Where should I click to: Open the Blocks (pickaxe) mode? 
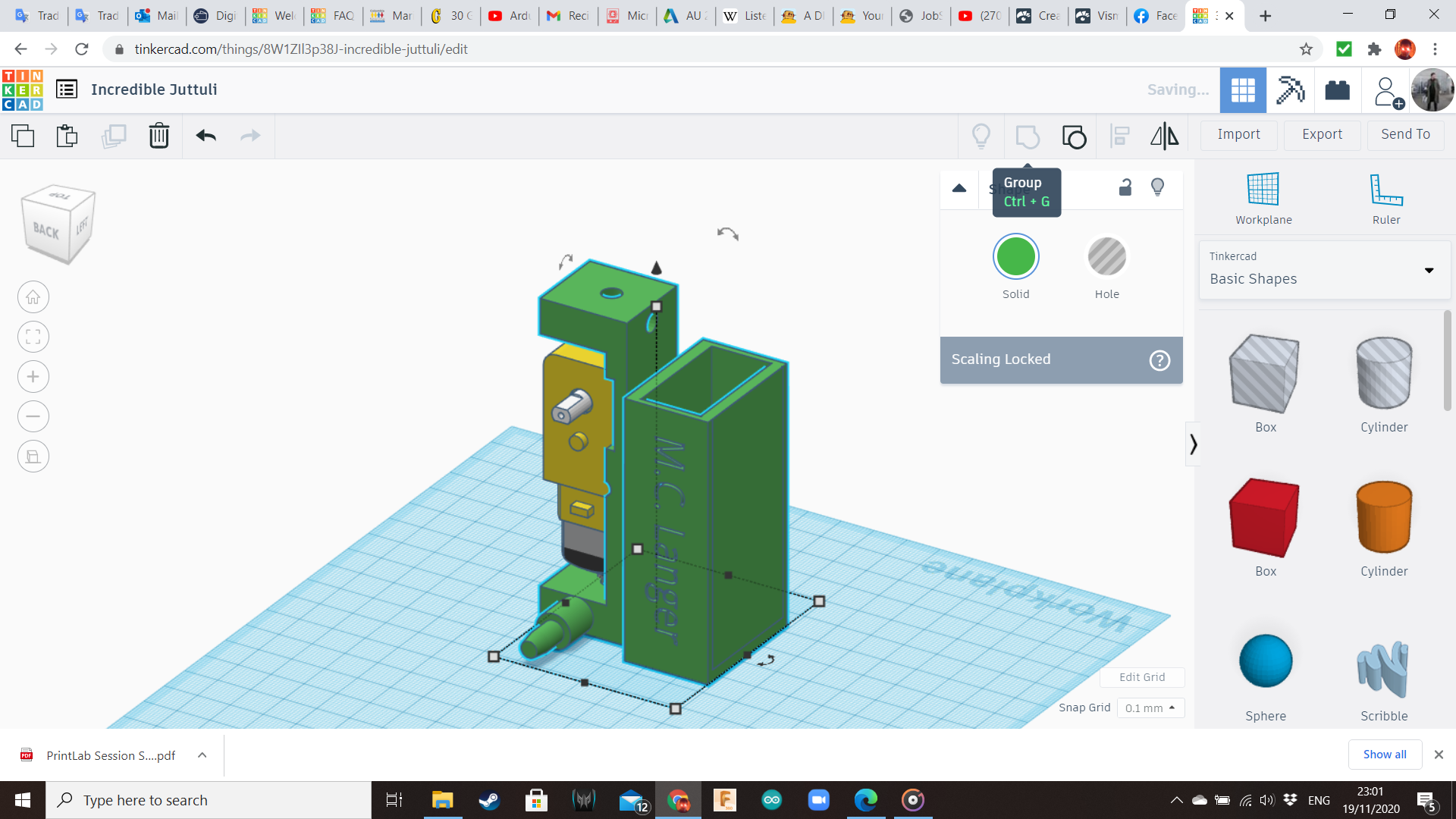tap(1290, 90)
